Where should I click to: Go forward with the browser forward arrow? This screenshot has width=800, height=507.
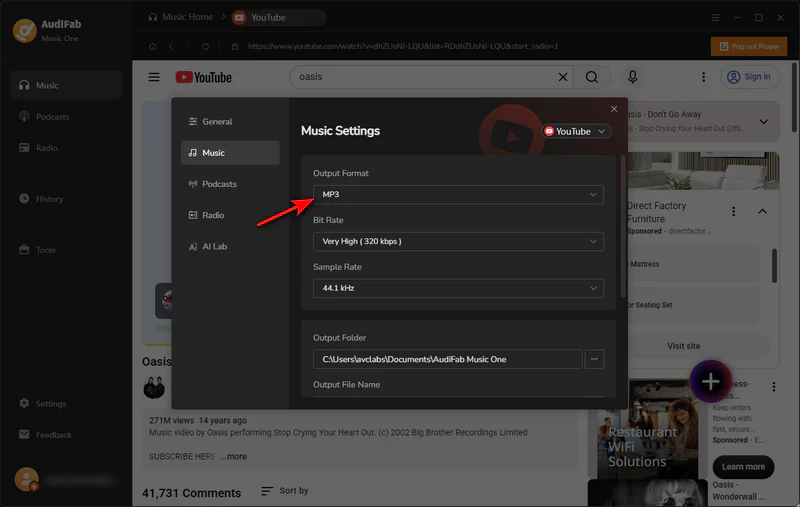188,46
